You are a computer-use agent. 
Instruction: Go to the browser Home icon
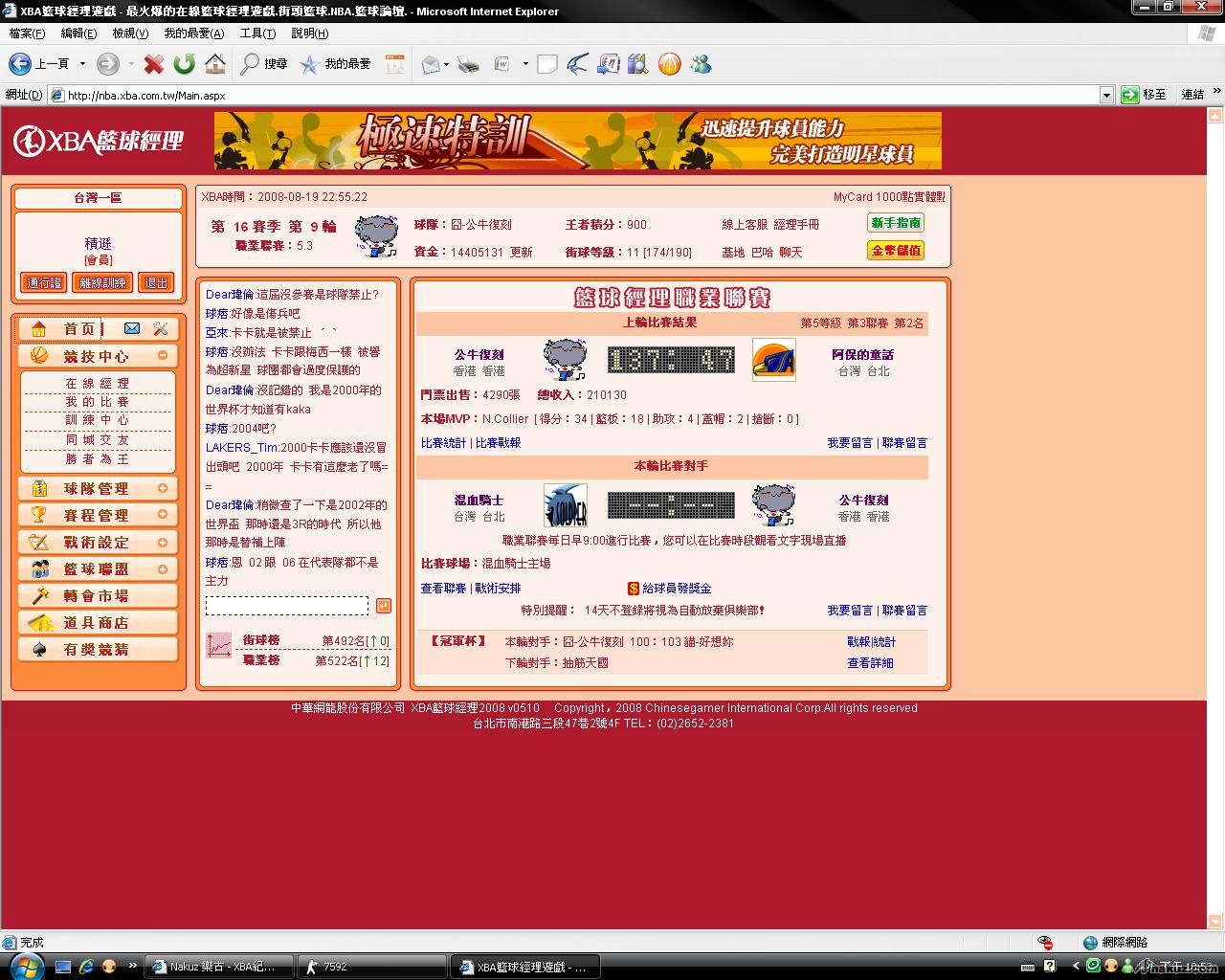pyautogui.click(x=215, y=64)
